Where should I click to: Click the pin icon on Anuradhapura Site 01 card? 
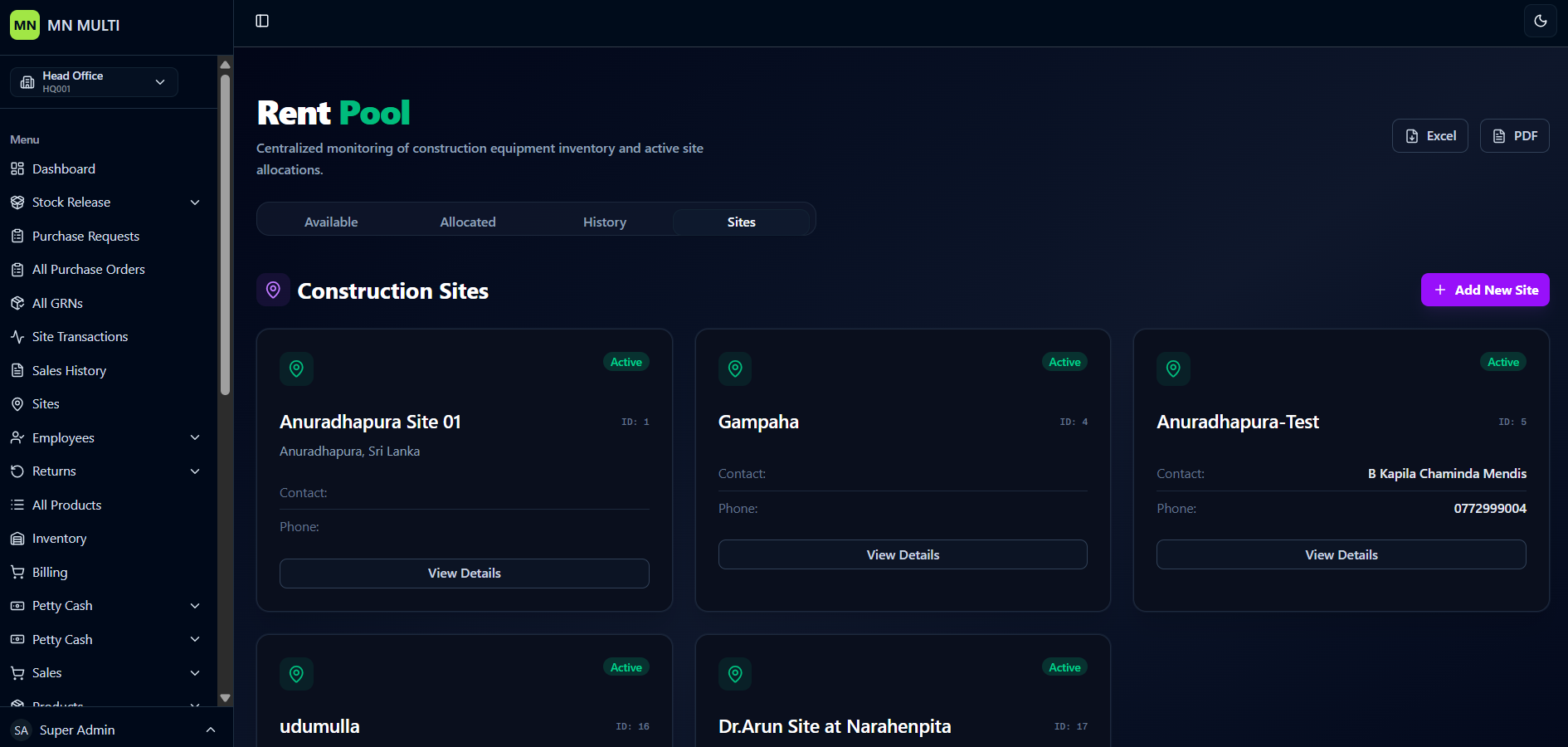[x=296, y=369]
